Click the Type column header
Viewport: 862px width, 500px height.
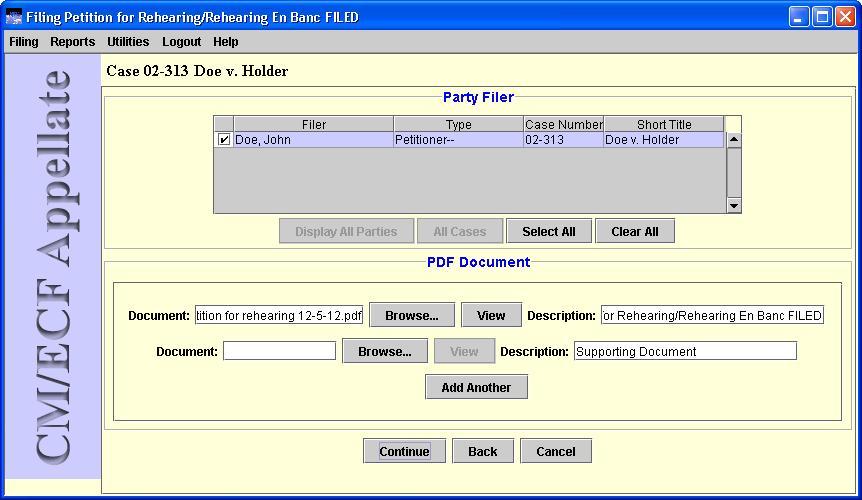(458, 124)
